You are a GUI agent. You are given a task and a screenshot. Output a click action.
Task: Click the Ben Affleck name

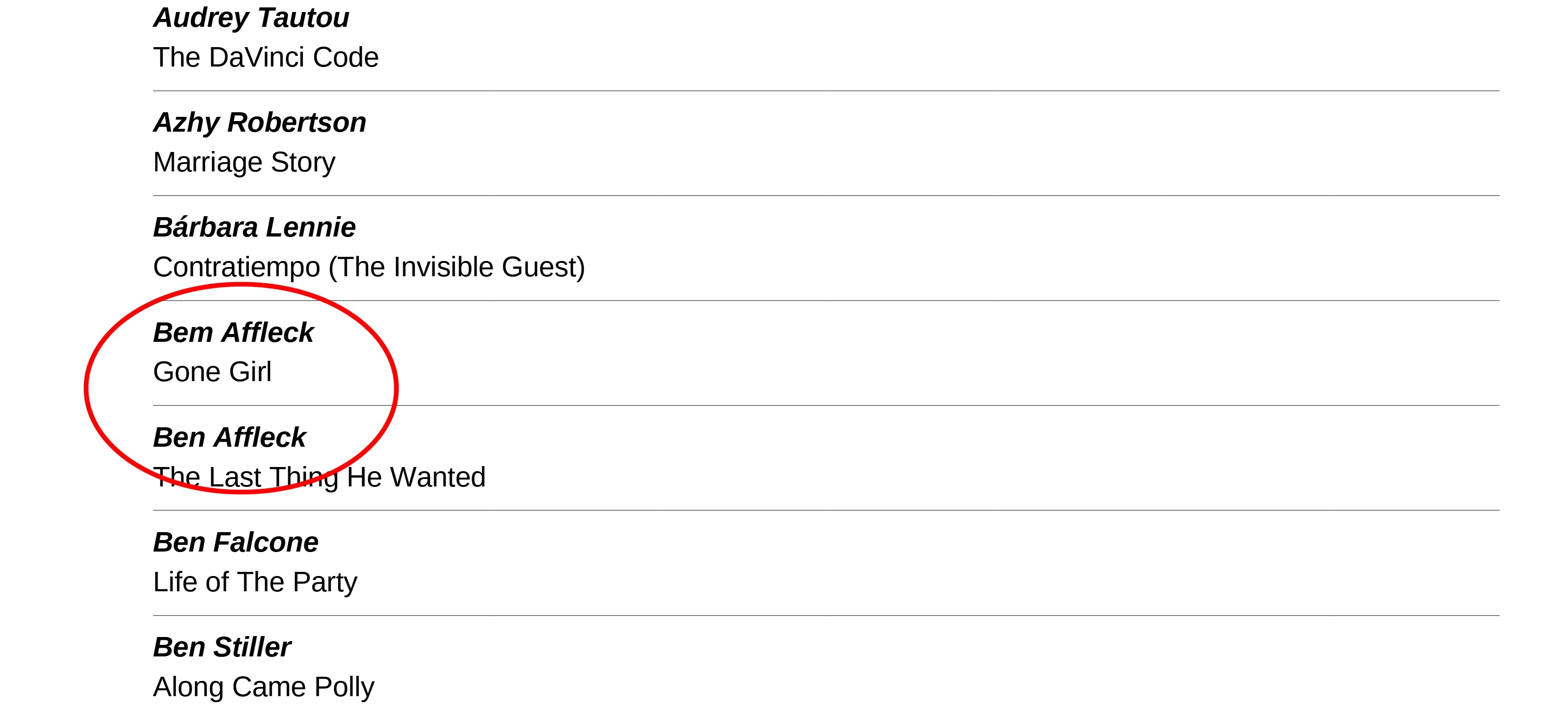[230, 437]
